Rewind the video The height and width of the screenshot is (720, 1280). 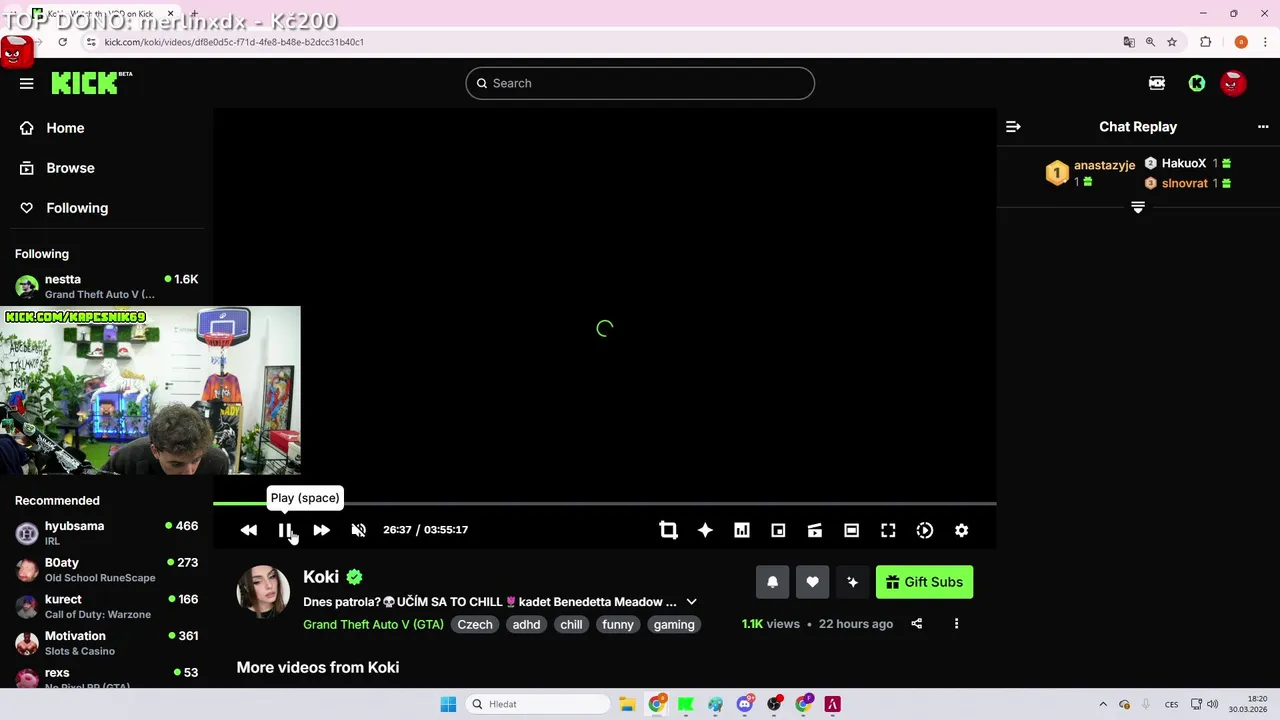pos(249,530)
